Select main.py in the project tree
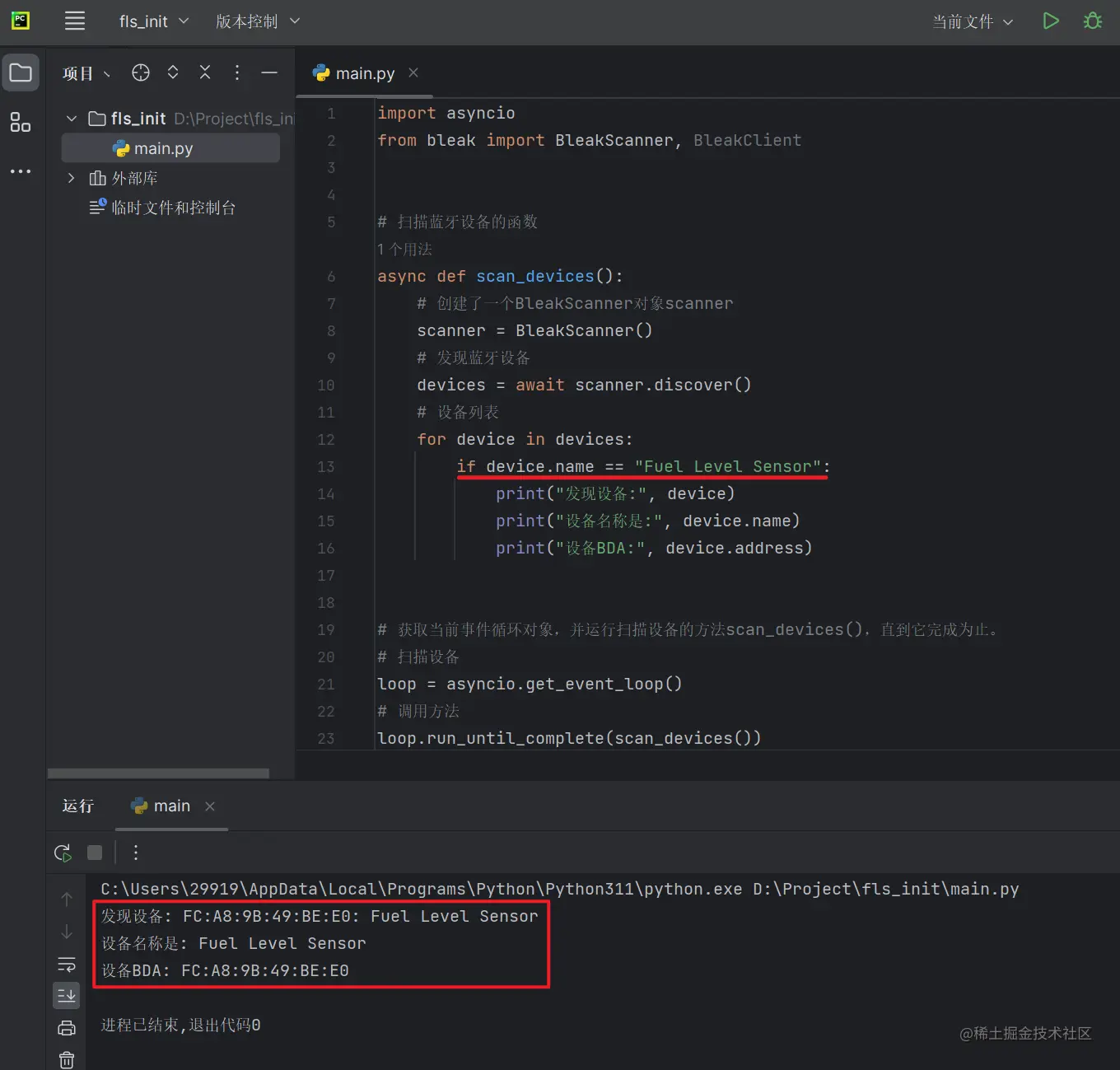The height and width of the screenshot is (1070, 1120). click(x=170, y=148)
